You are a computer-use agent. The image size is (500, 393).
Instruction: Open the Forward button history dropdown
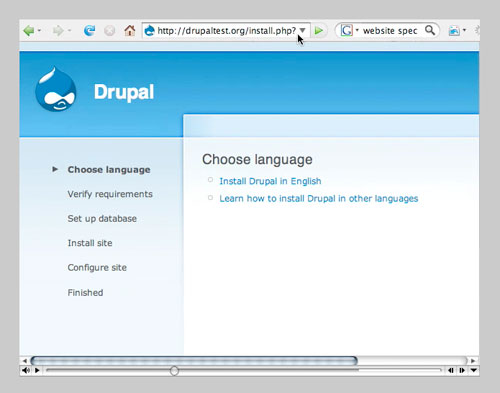69,31
